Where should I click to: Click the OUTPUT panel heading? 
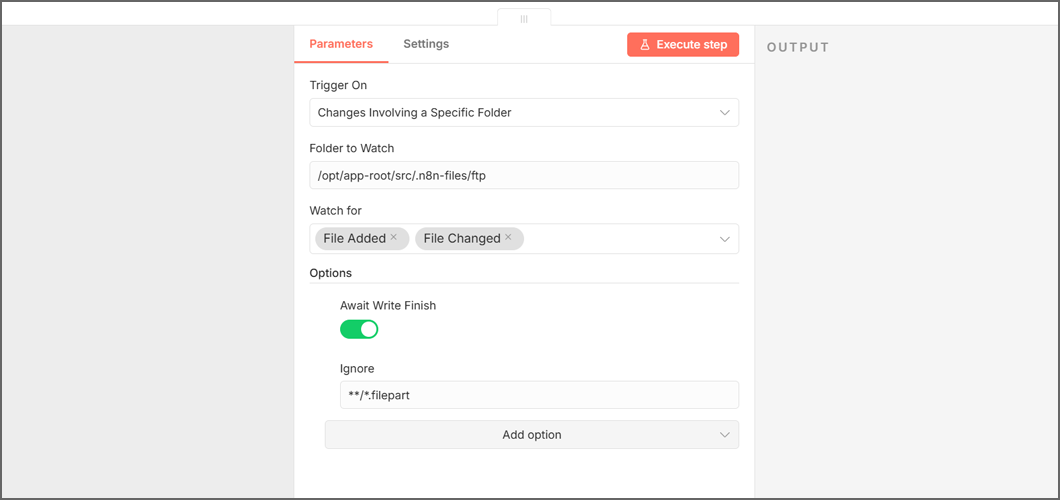[798, 48]
